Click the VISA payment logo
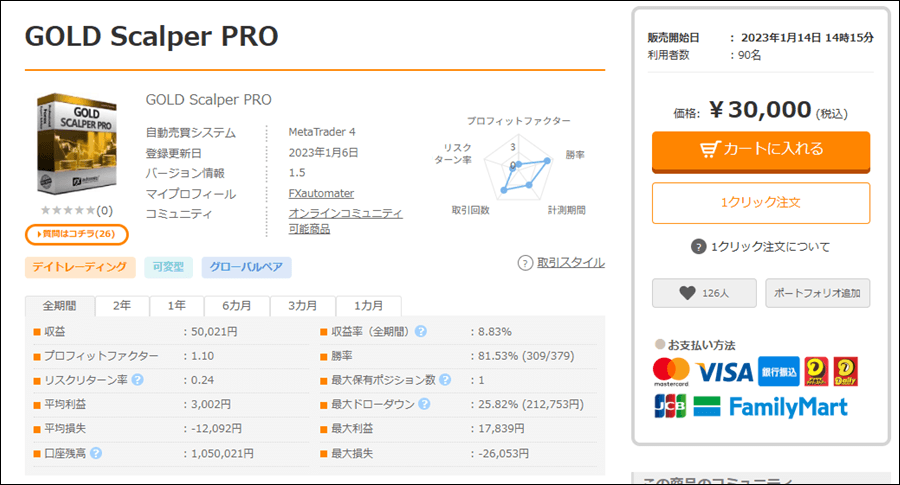The height and width of the screenshot is (485, 900). (724, 373)
